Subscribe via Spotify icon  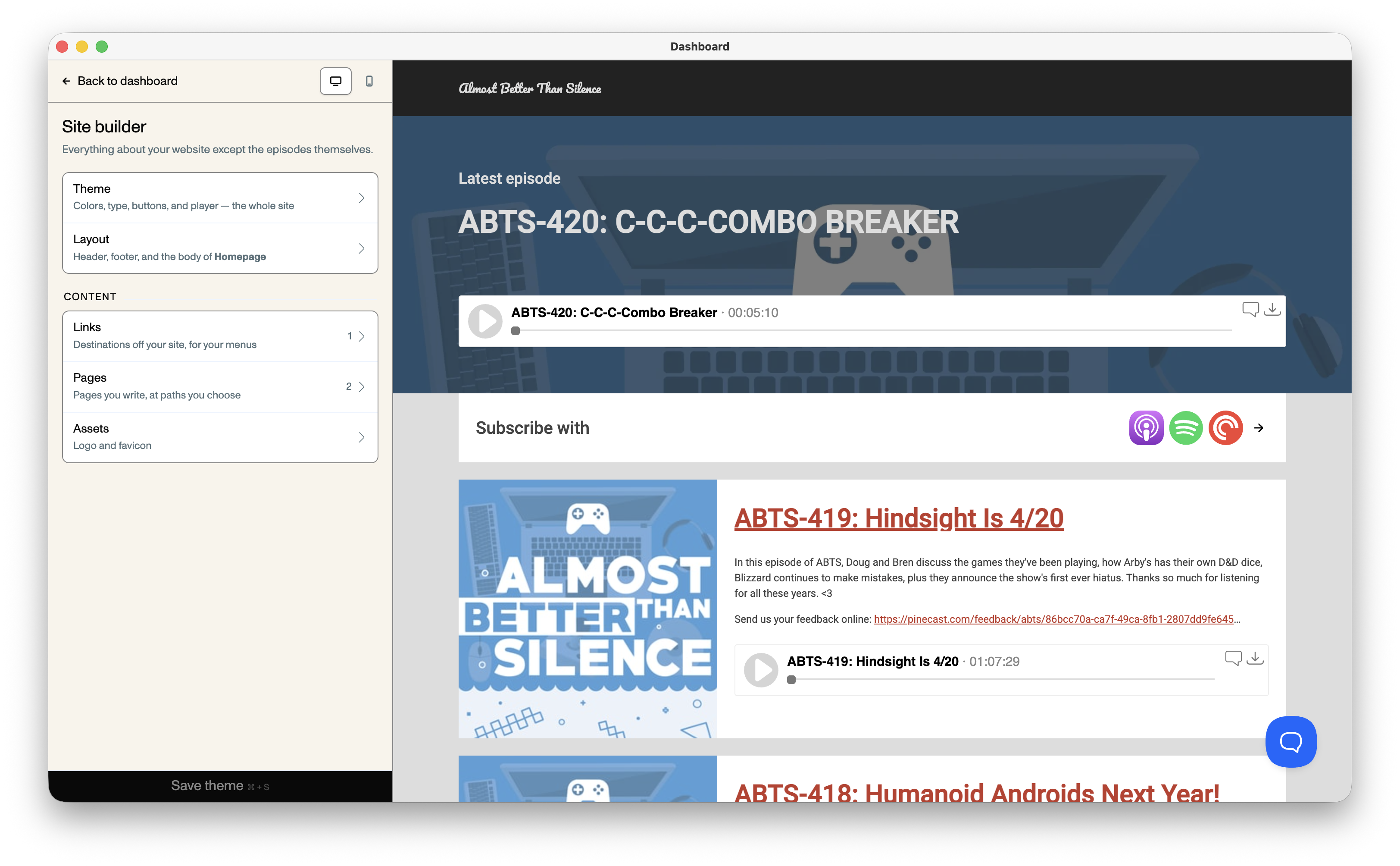1185,427
